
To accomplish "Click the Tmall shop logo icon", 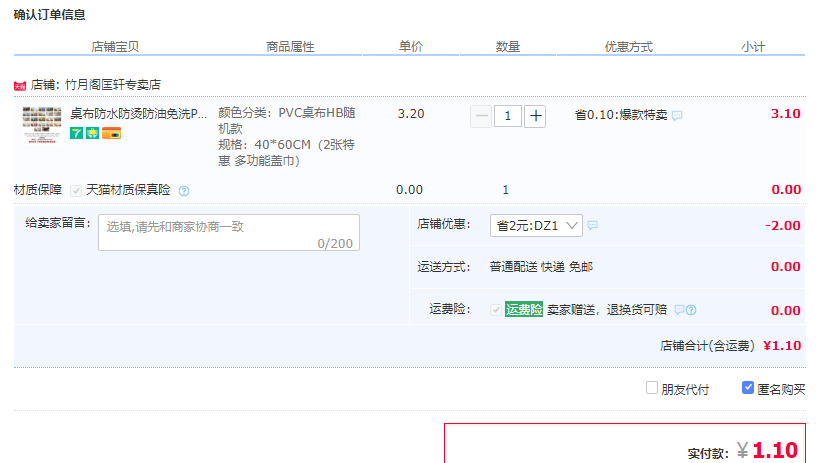I will [x=20, y=85].
